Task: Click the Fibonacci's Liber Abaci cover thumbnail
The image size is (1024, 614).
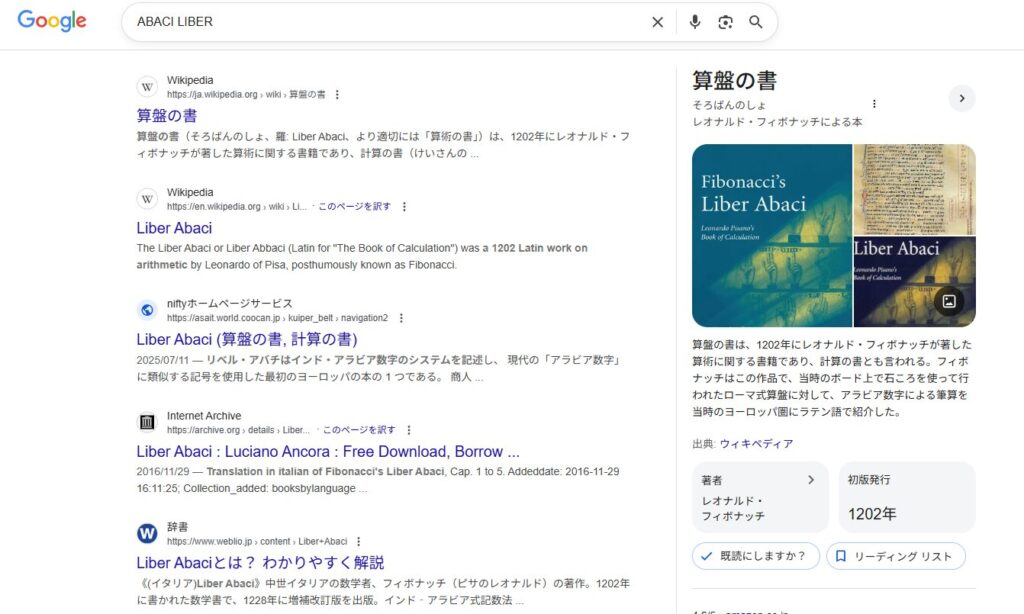Action: (x=771, y=235)
